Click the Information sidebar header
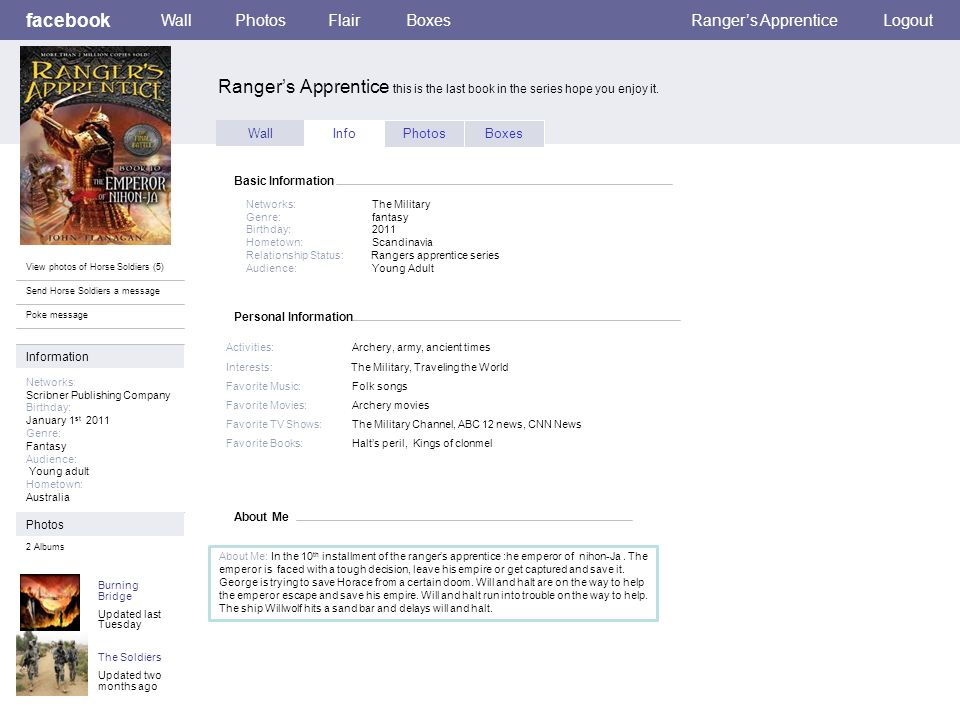This screenshot has height=720, width=960. [100, 356]
